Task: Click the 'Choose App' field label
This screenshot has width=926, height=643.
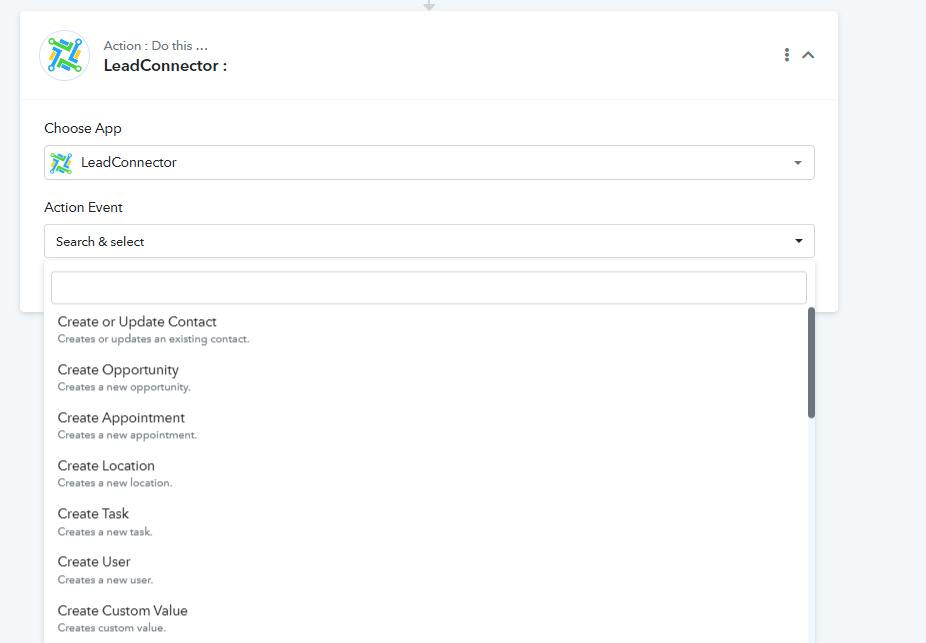Action: pyautogui.click(x=83, y=128)
